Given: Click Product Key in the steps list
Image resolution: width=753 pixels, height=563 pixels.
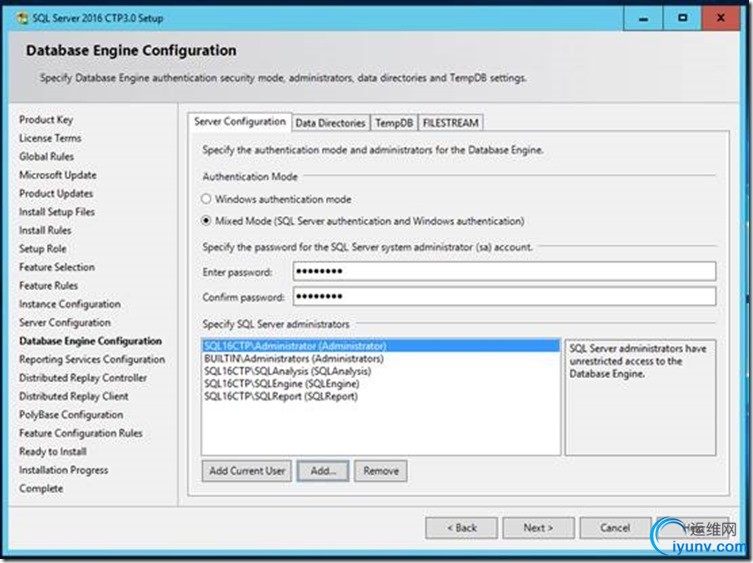Looking at the screenshot, I should pos(46,120).
